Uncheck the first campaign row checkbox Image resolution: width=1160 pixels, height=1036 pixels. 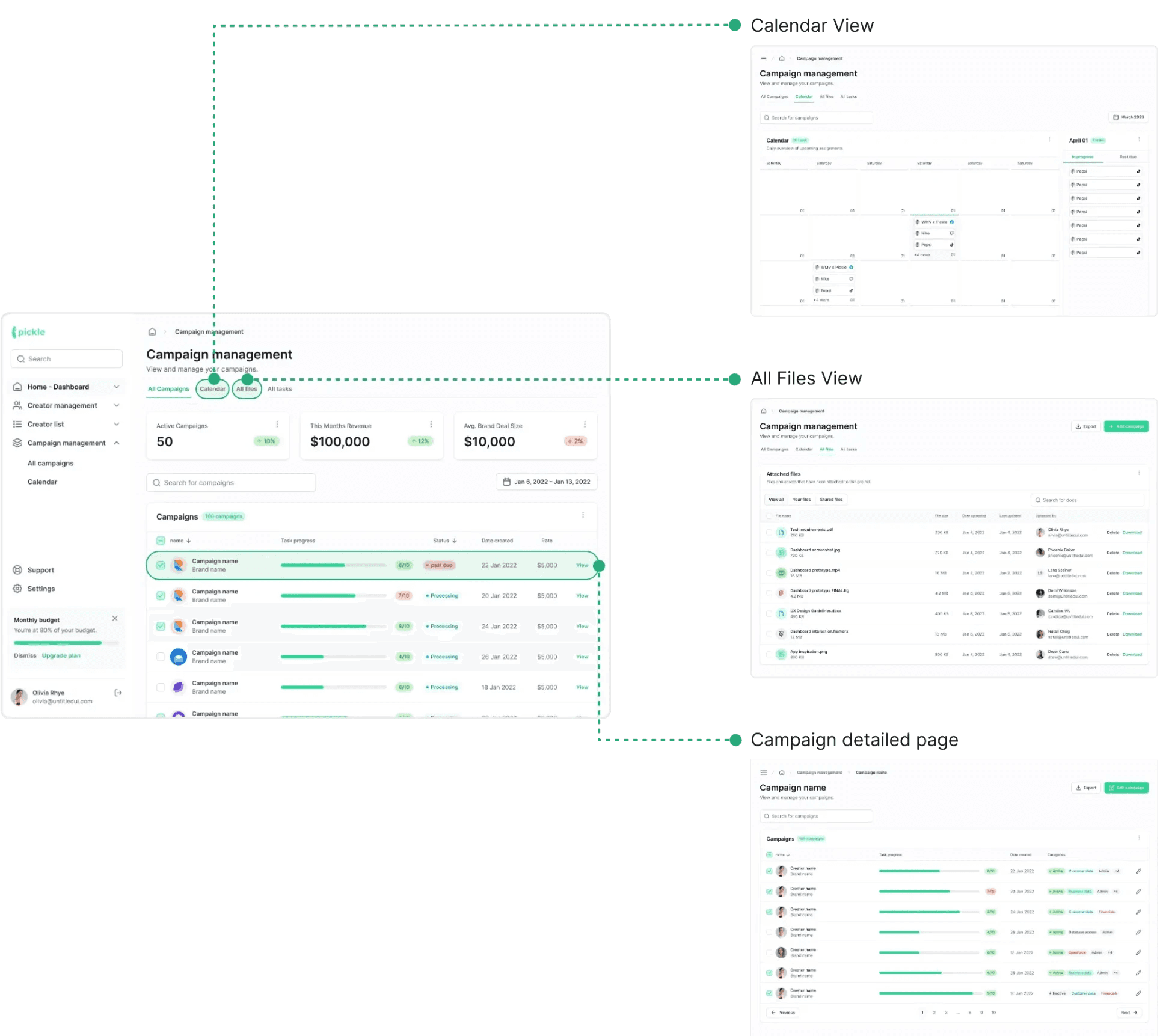coord(161,565)
